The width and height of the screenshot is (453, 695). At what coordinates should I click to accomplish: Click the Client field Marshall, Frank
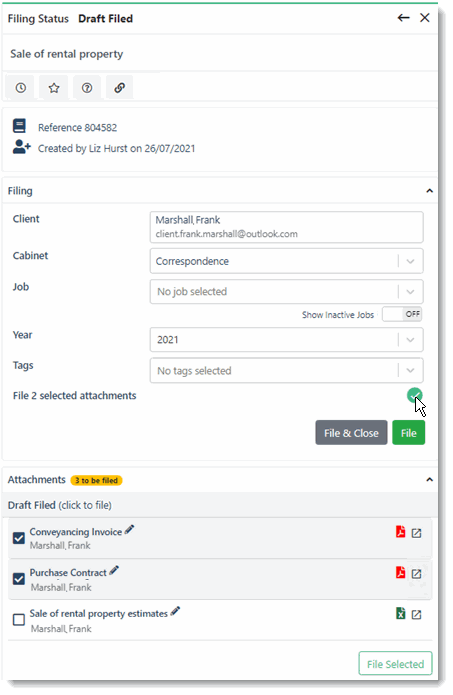point(286,227)
